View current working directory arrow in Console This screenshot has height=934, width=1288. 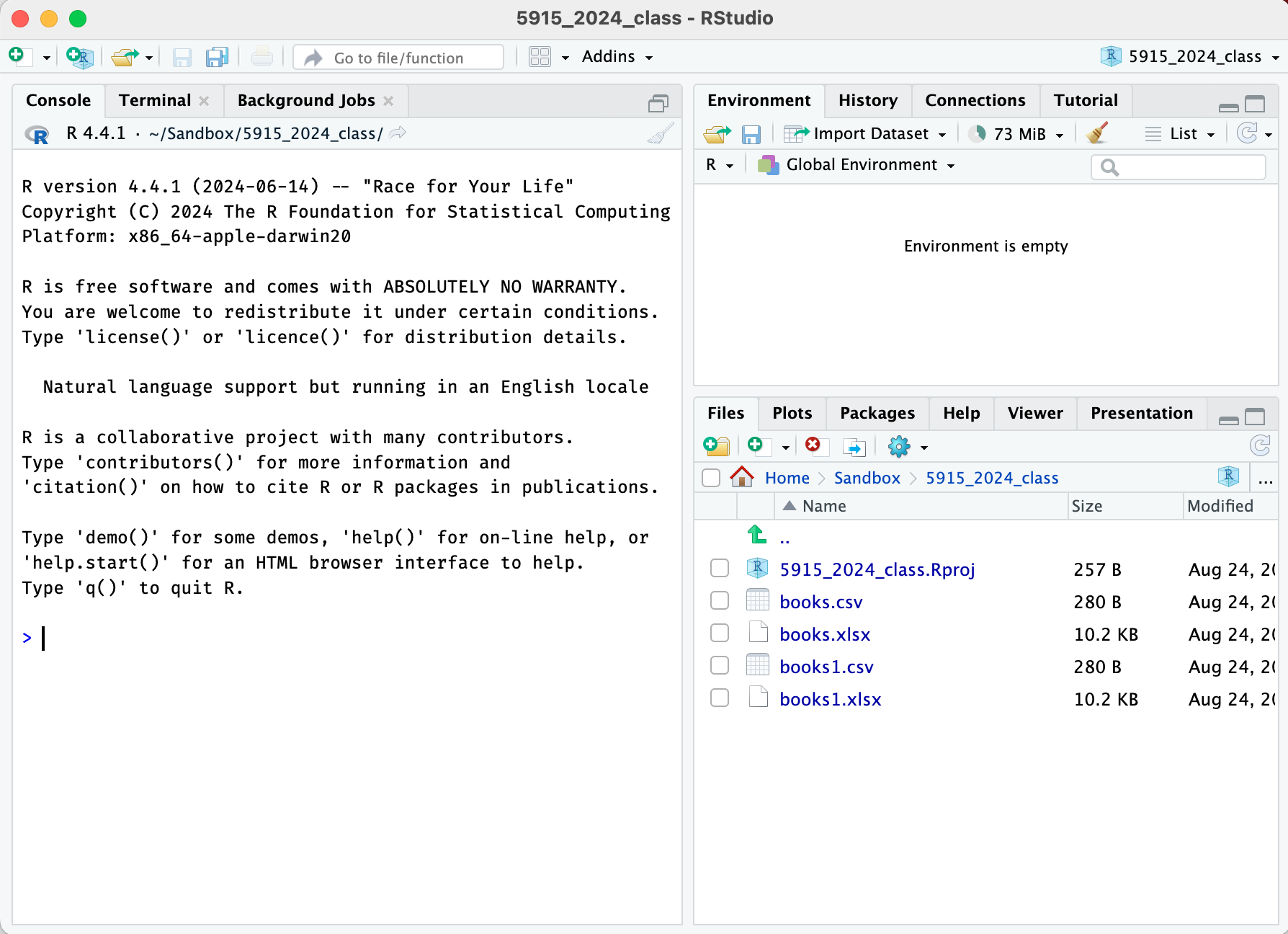[x=398, y=133]
